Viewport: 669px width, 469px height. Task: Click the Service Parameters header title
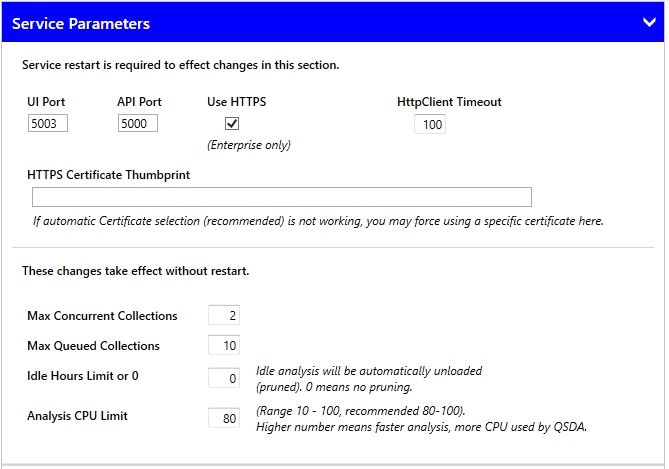click(81, 23)
